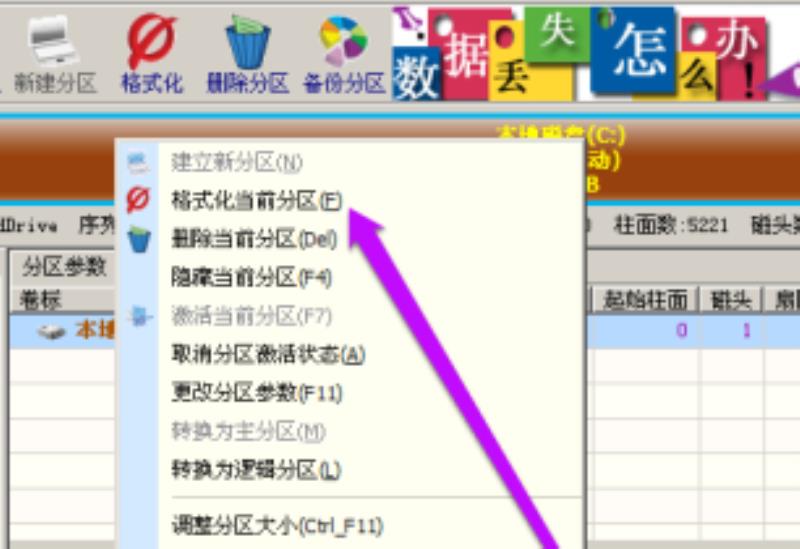Click the 删除分区 trash bin toolbar icon
Viewport: 800px width, 549px height.
coord(247,42)
